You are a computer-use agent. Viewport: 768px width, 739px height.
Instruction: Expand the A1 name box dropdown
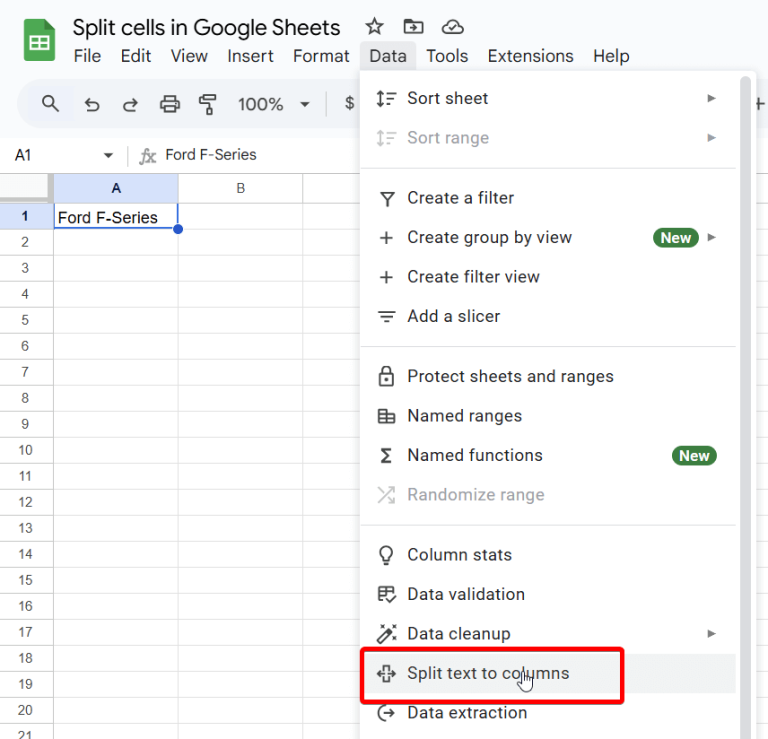point(108,155)
